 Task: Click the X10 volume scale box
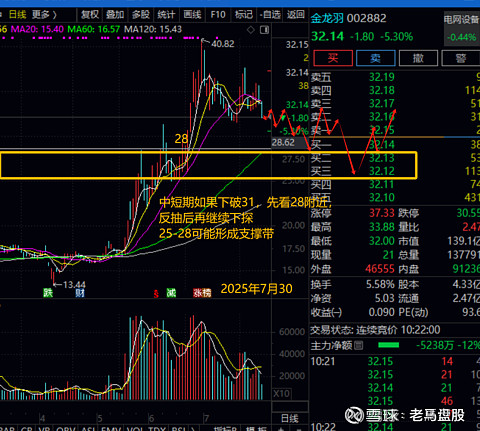282,394
